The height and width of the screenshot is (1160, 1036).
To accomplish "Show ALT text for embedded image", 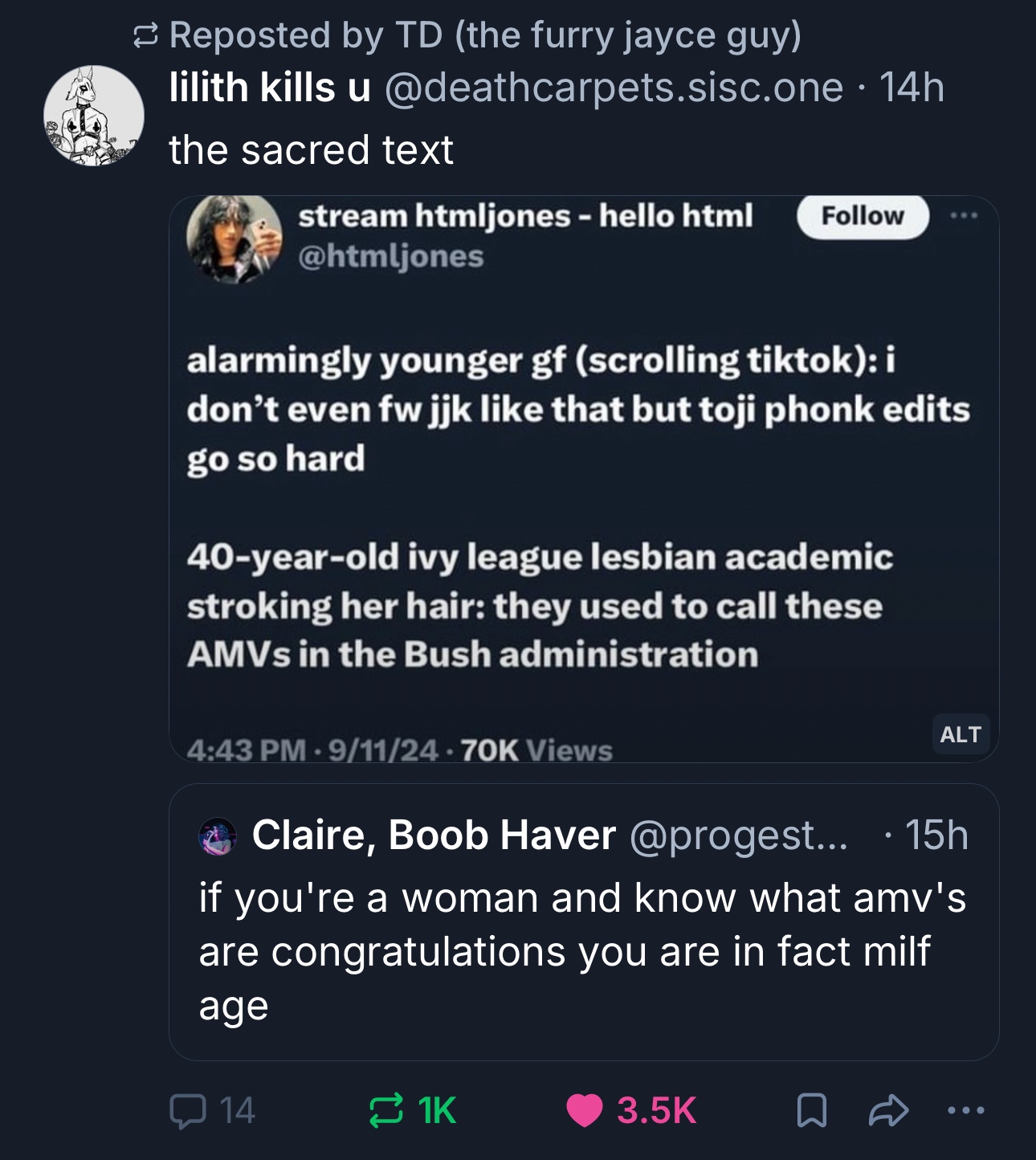I will [961, 734].
